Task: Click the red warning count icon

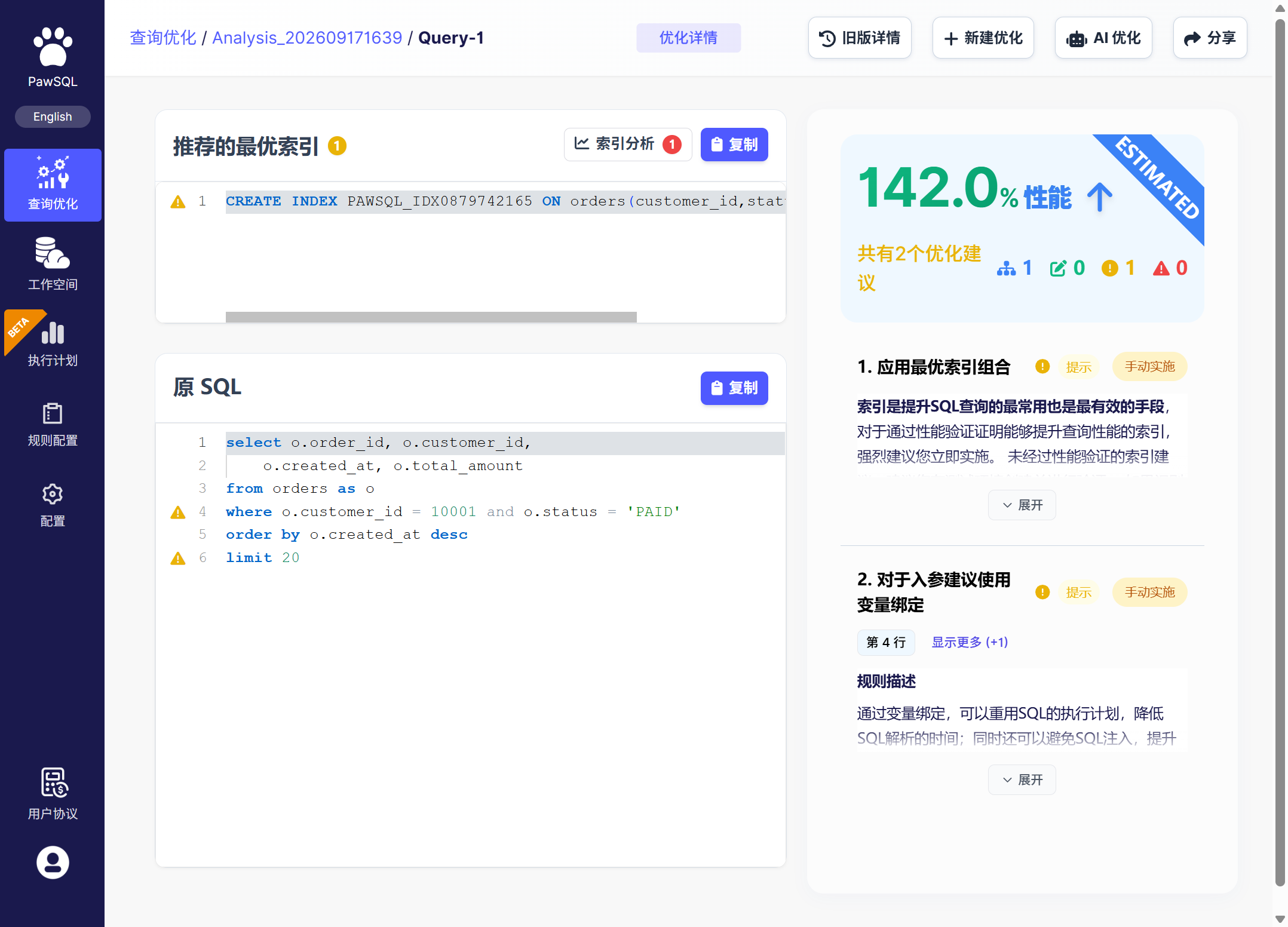Action: pos(1161,268)
